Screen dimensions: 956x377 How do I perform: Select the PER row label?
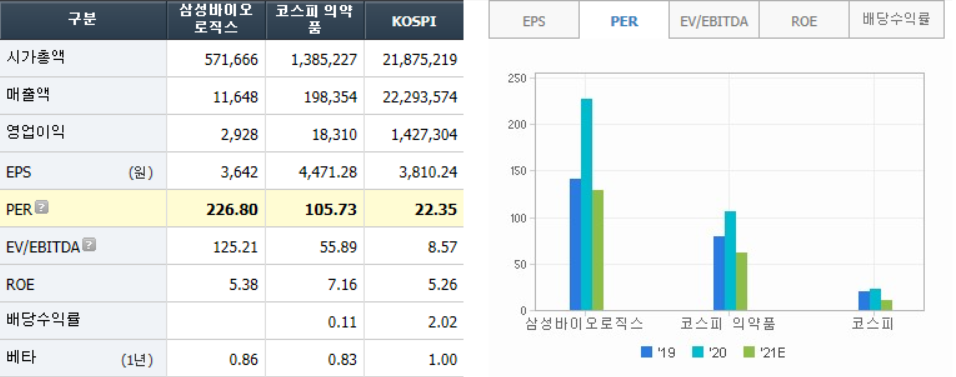point(19,210)
